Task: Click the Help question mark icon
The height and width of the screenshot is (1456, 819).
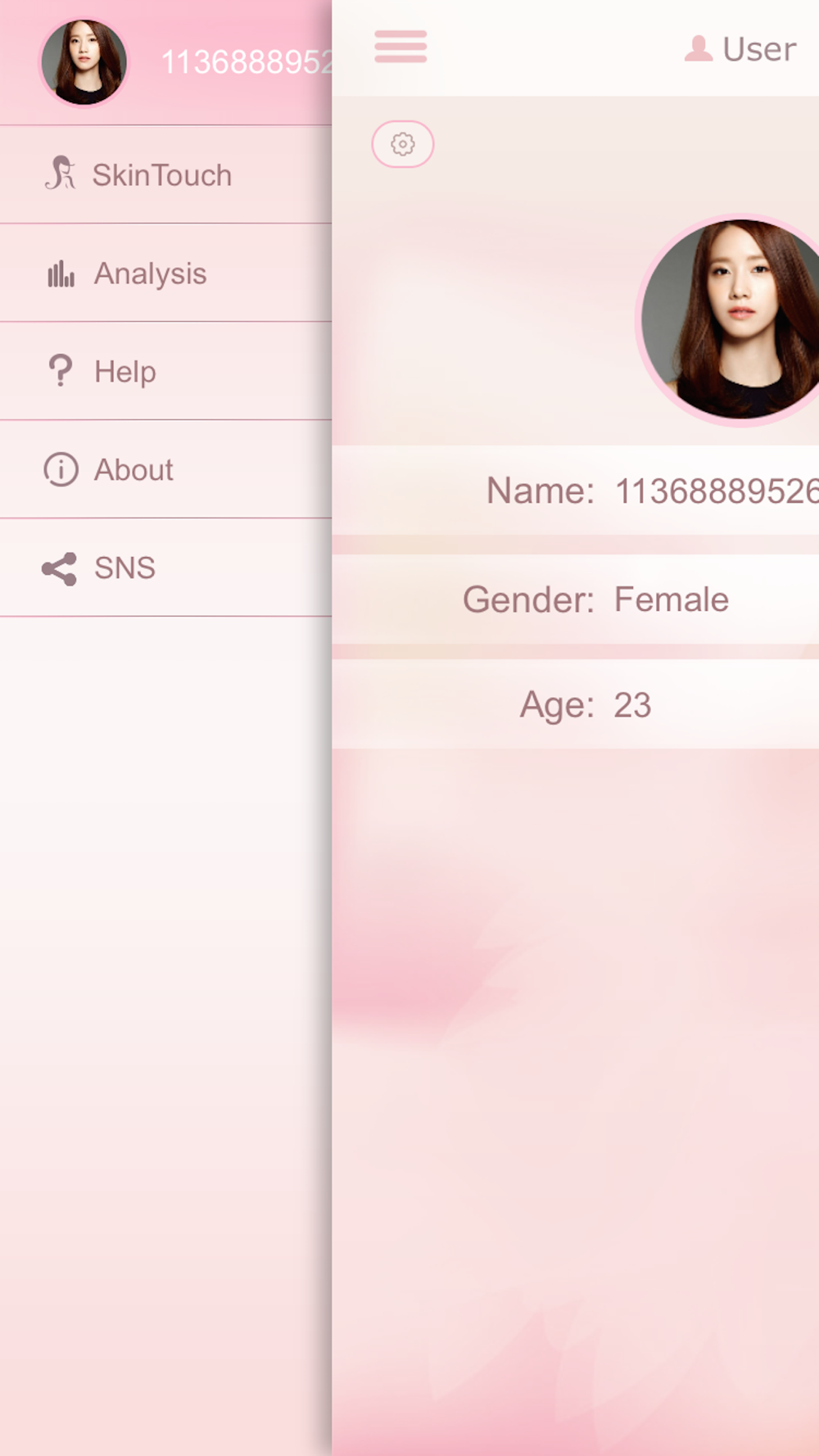Action: [61, 371]
